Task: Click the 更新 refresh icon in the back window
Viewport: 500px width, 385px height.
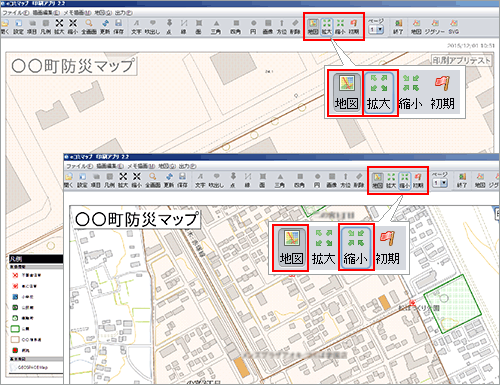Action: [105, 27]
